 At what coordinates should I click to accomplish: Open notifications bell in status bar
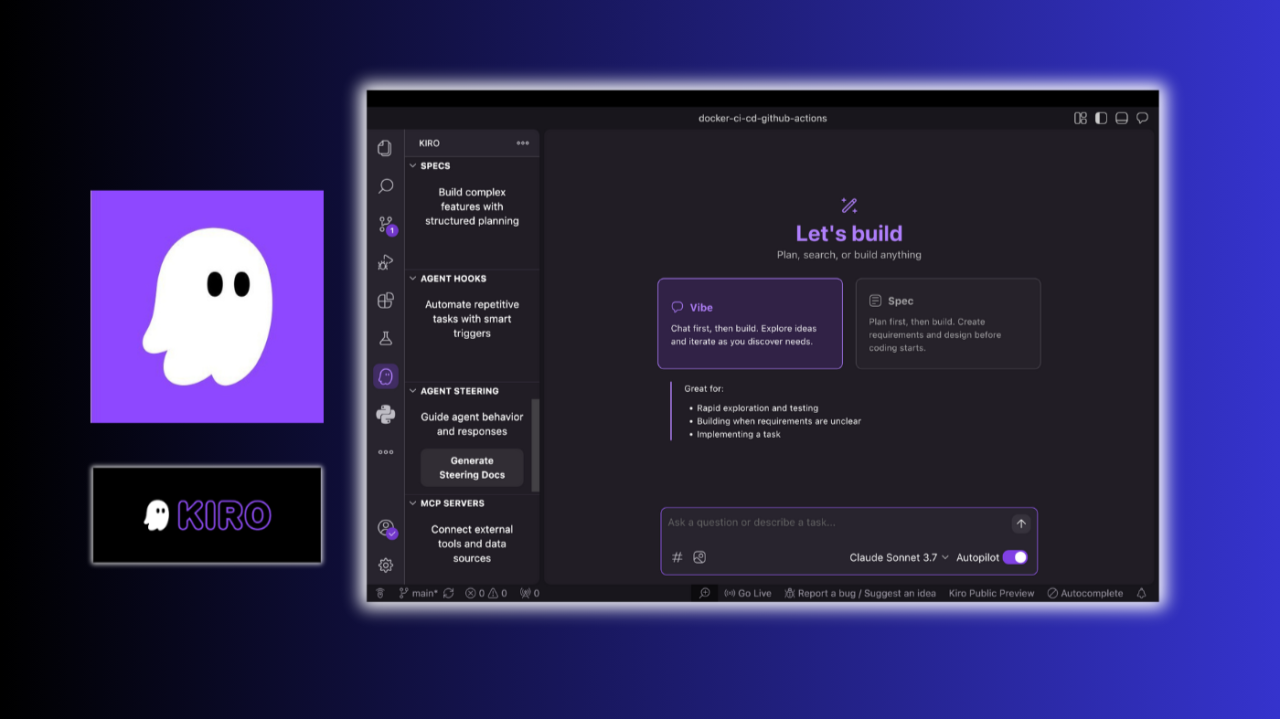(x=1141, y=593)
